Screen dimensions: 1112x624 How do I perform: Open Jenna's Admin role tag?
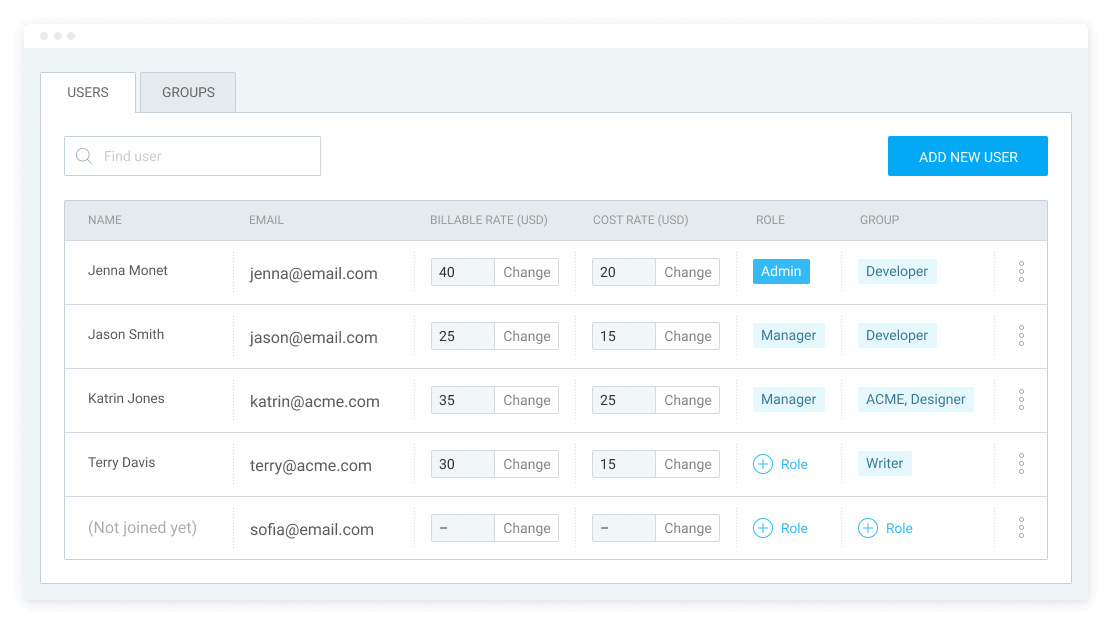(781, 271)
